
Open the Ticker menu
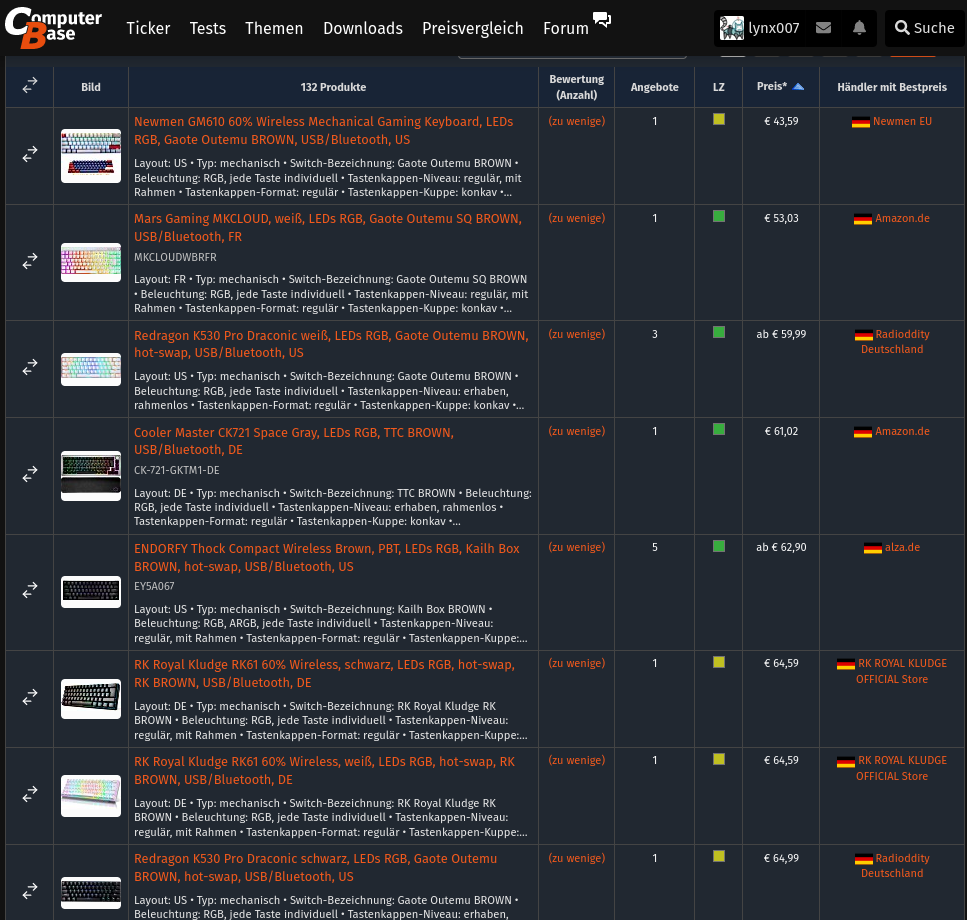(148, 28)
